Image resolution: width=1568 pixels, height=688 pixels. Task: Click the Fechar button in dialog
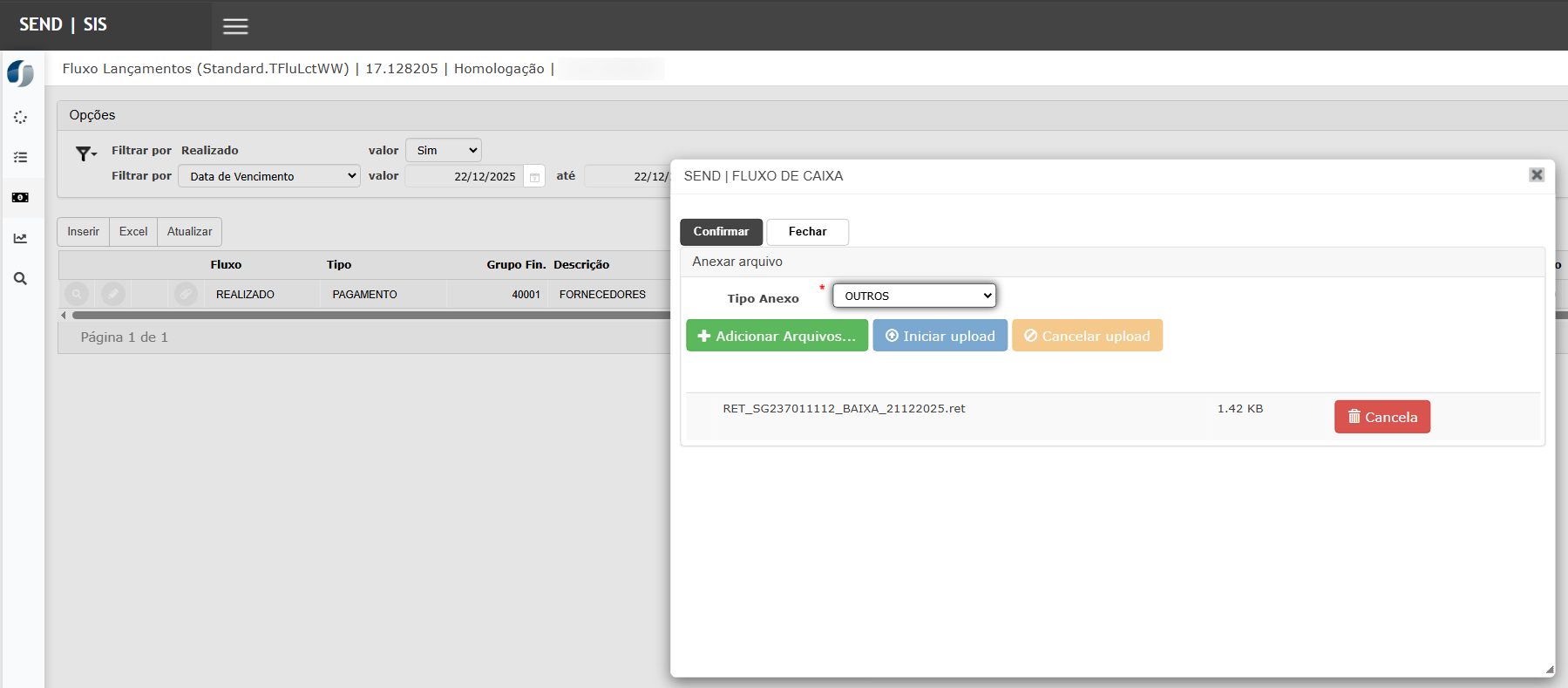pyautogui.click(x=807, y=232)
